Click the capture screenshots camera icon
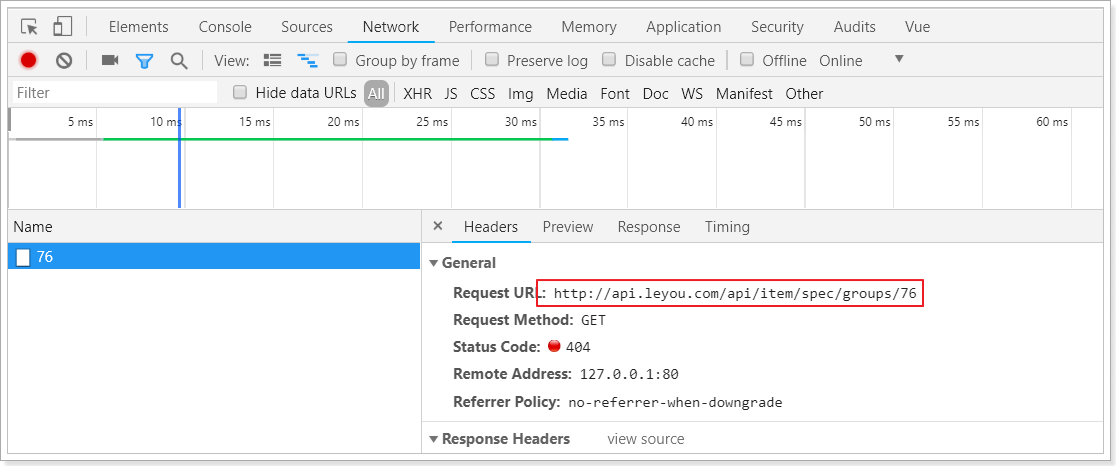1116x466 pixels. coord(110,60)
